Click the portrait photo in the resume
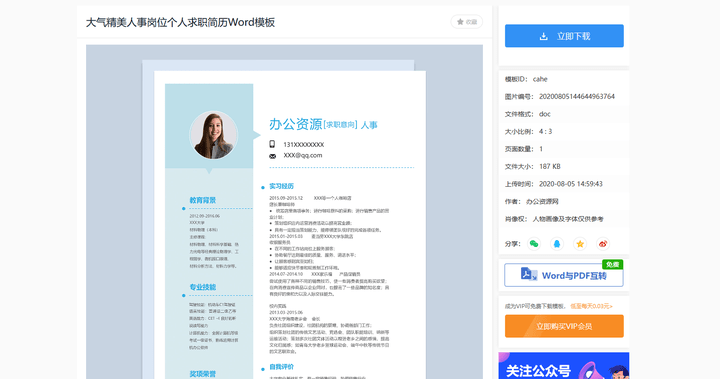Image resolution: width=720 pixels, height=379 pixels. point(214,135)
